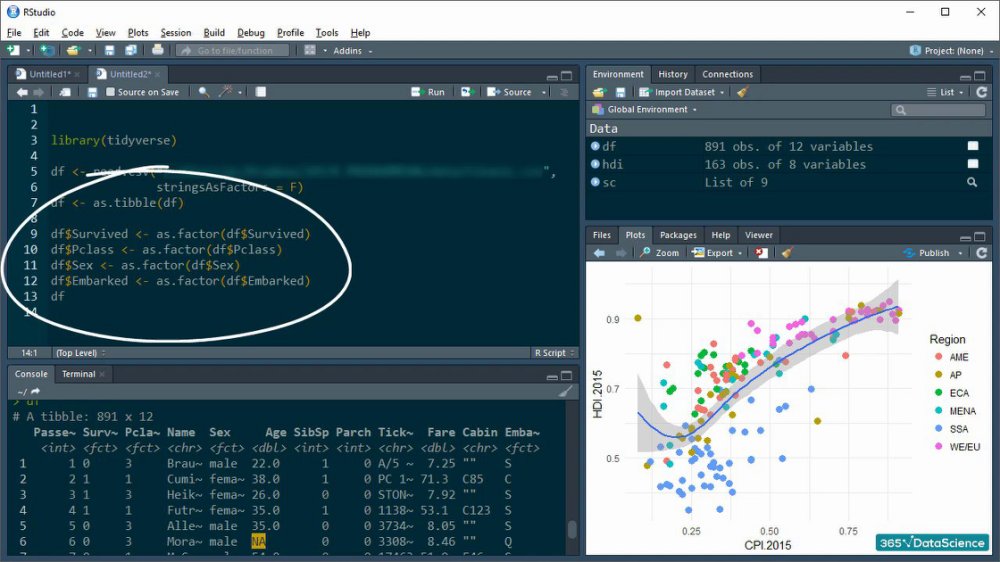Screen dimensions: 1000x562
Task: Click the Re-run previous code icon
Action: pyautogui.click(x=467, y=92)
